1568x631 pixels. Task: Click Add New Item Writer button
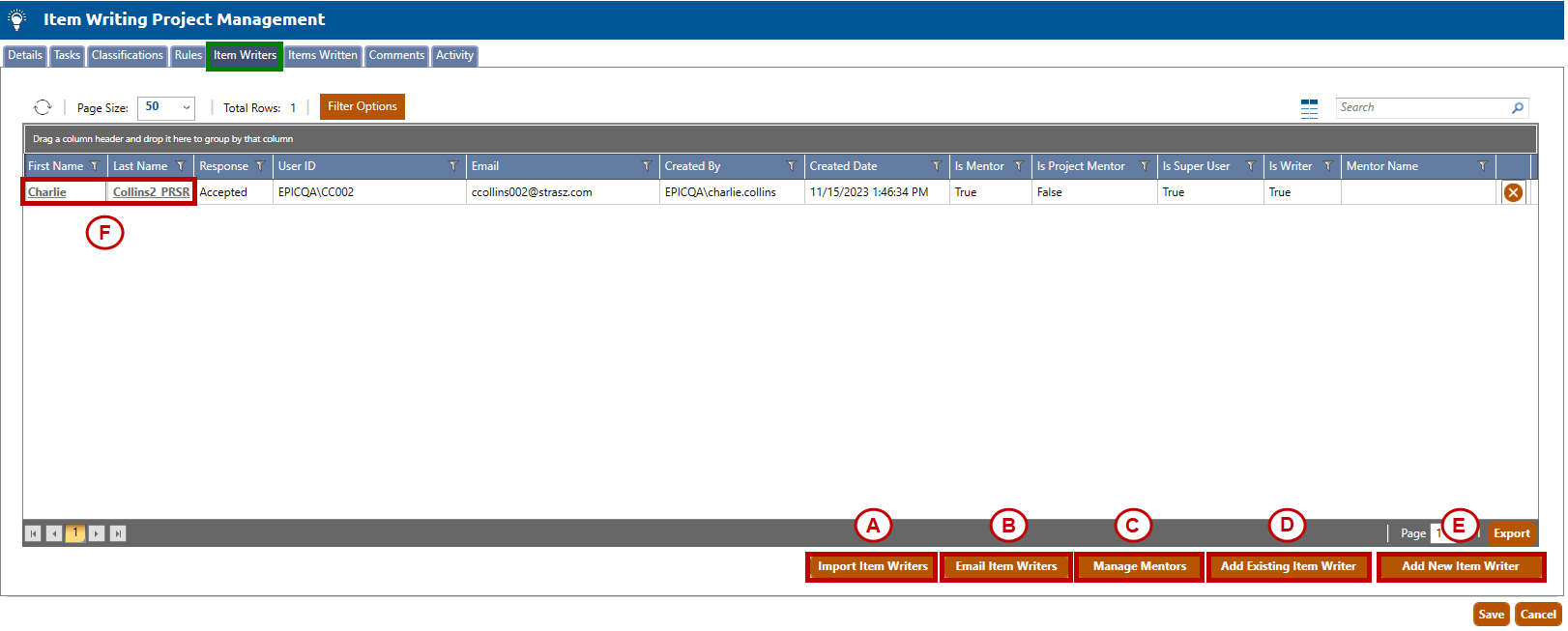click(1460, 566)
